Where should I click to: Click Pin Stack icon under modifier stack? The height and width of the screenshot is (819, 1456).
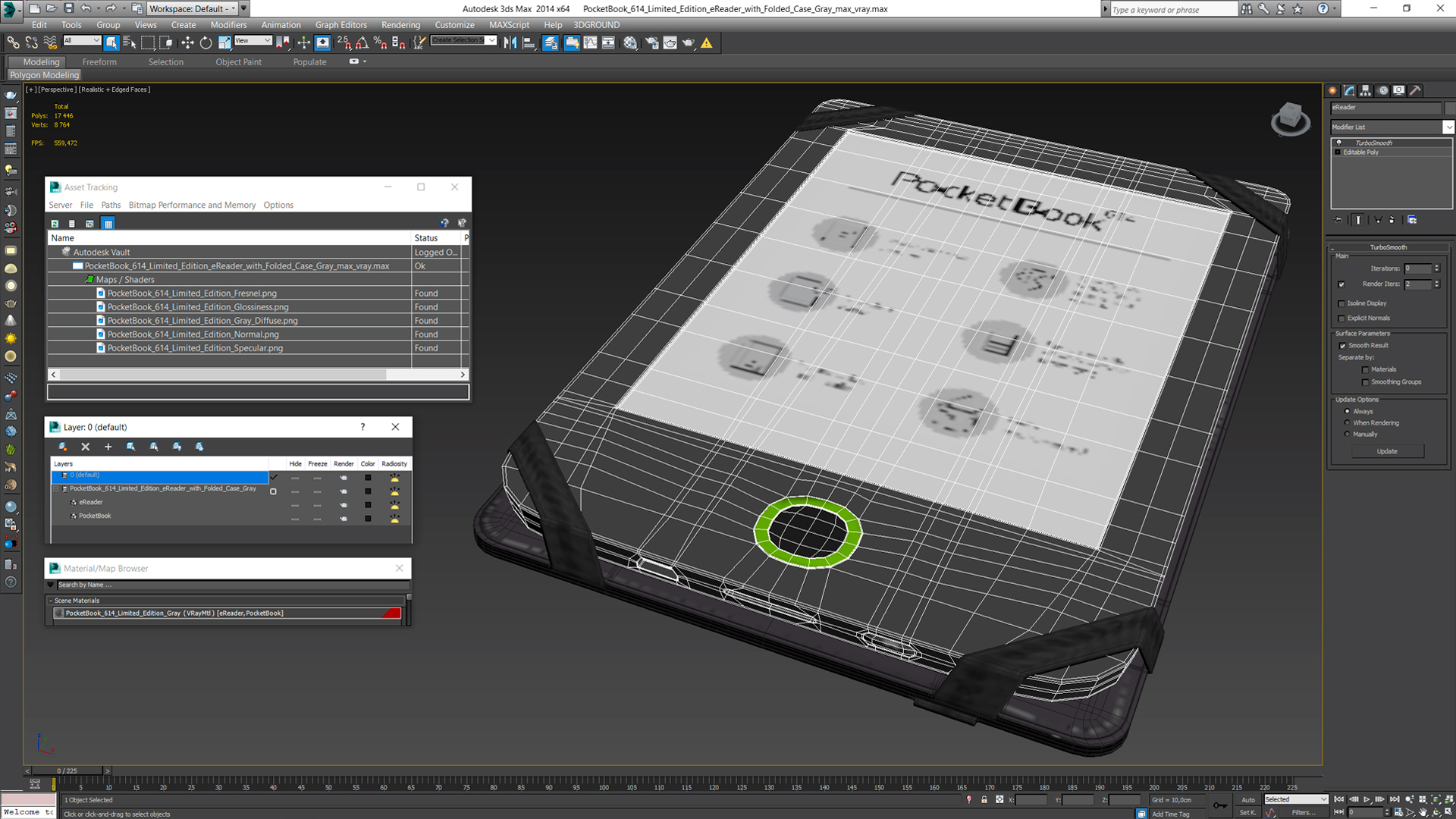(1339, 220)
